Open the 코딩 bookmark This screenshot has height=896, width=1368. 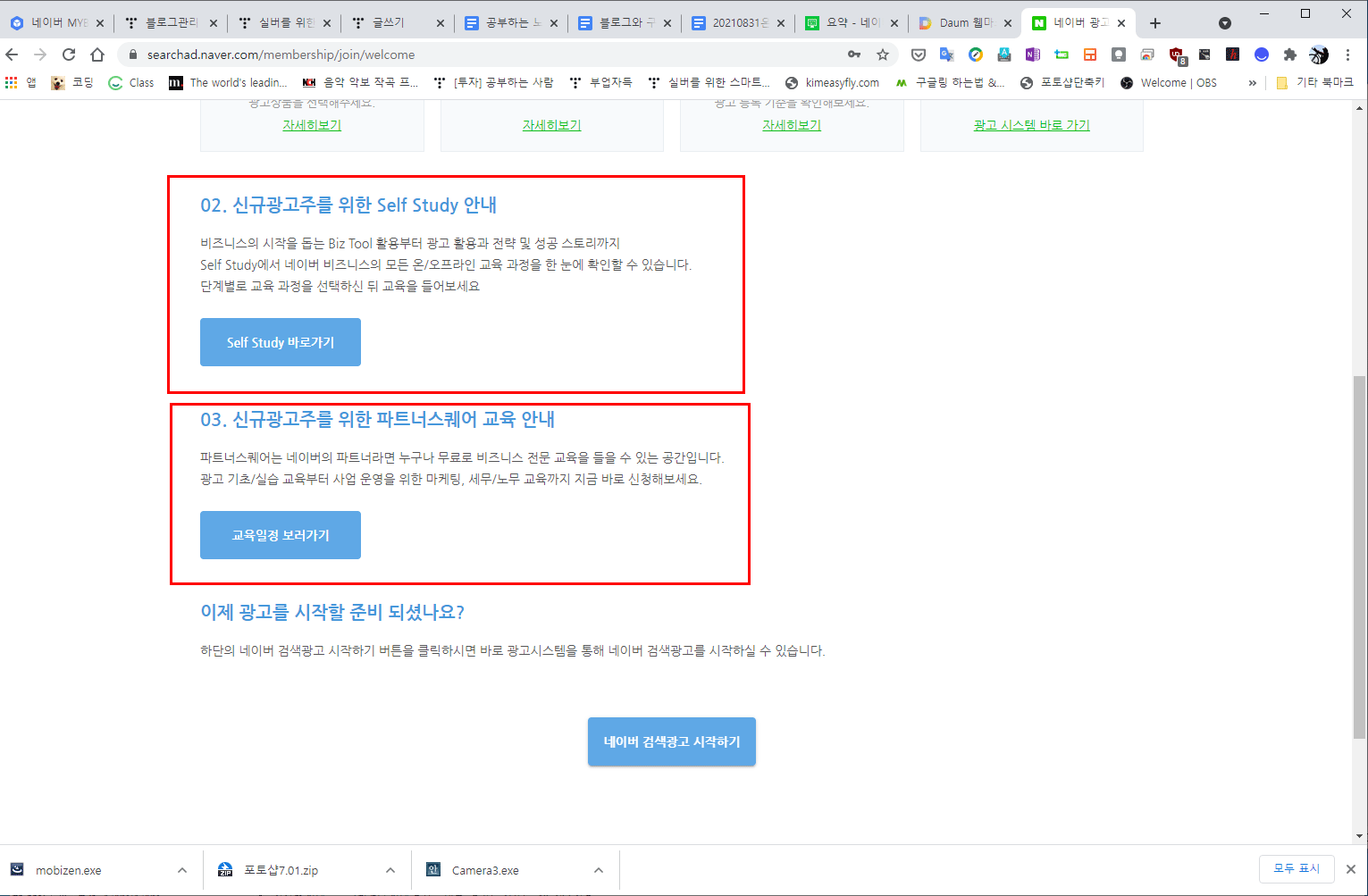[72, 82]
